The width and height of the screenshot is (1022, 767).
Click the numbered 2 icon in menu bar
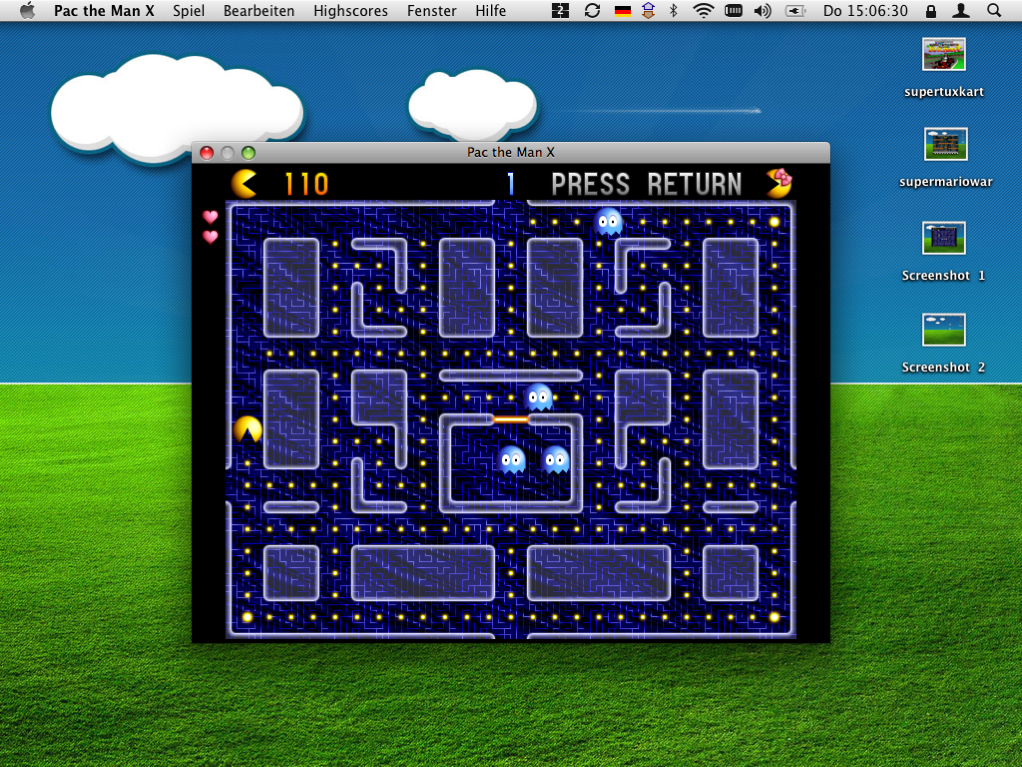pyautogui.click(x=560, y=10)
